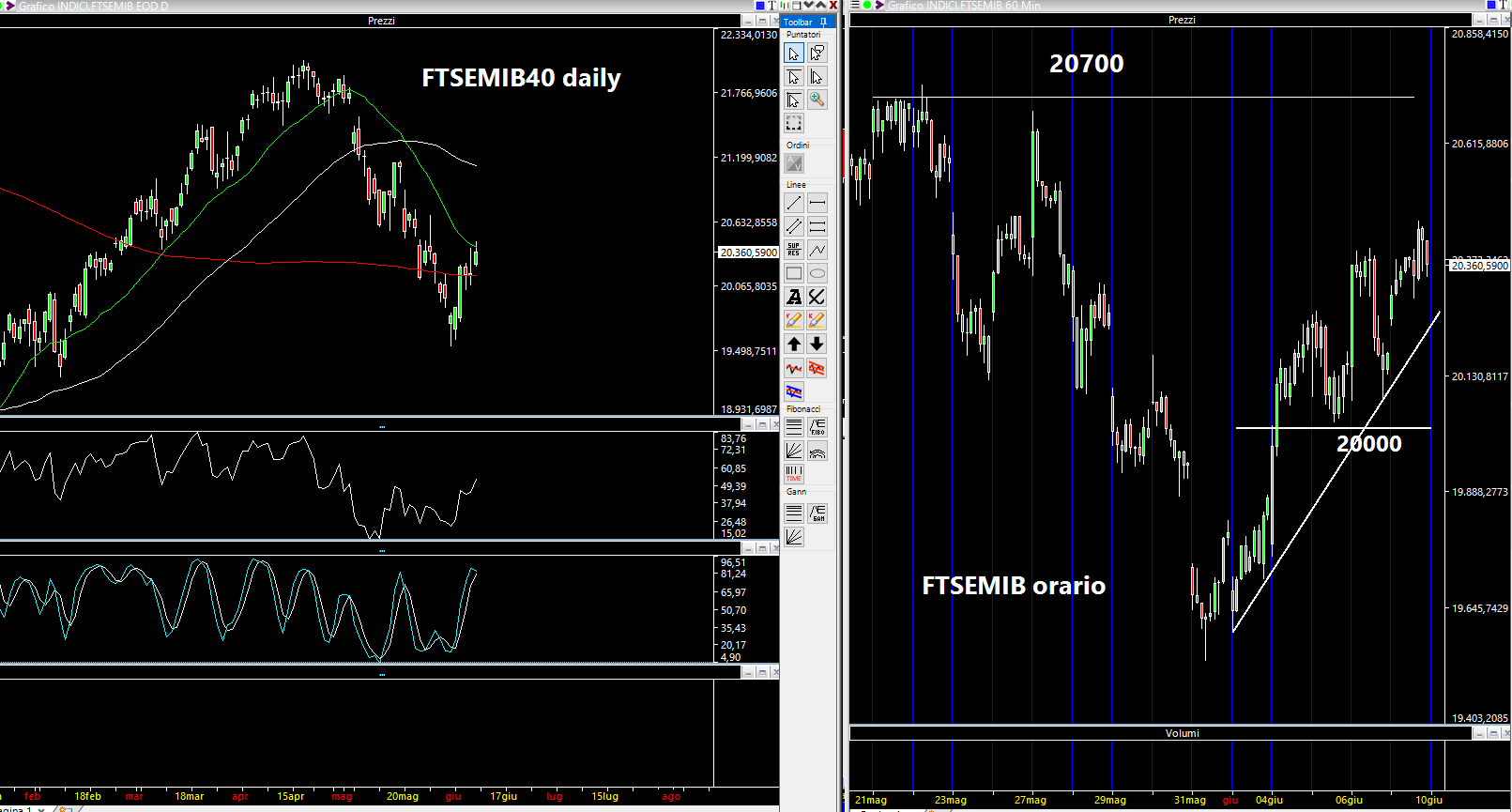Click the 83,76 oscillator scale value
This screenshot has width=1512, height=812.
[734, 438]
